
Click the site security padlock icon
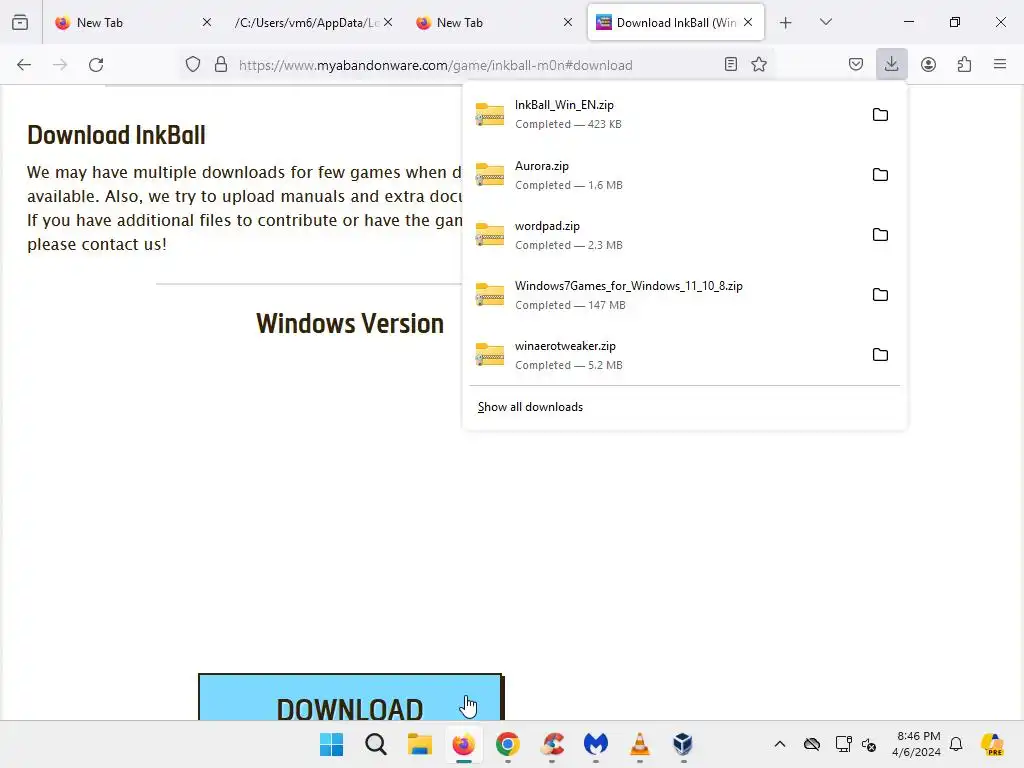[221, 65]
